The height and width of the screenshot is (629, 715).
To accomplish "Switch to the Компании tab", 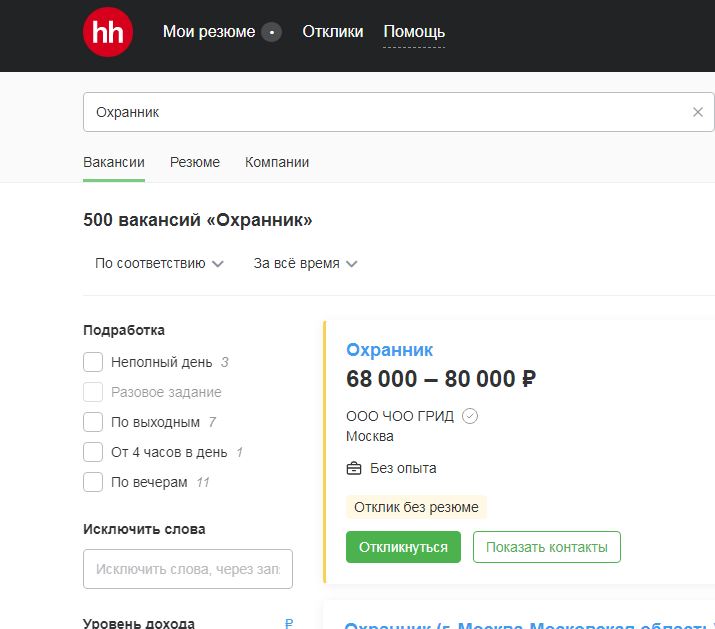I will tap(277, 162).
